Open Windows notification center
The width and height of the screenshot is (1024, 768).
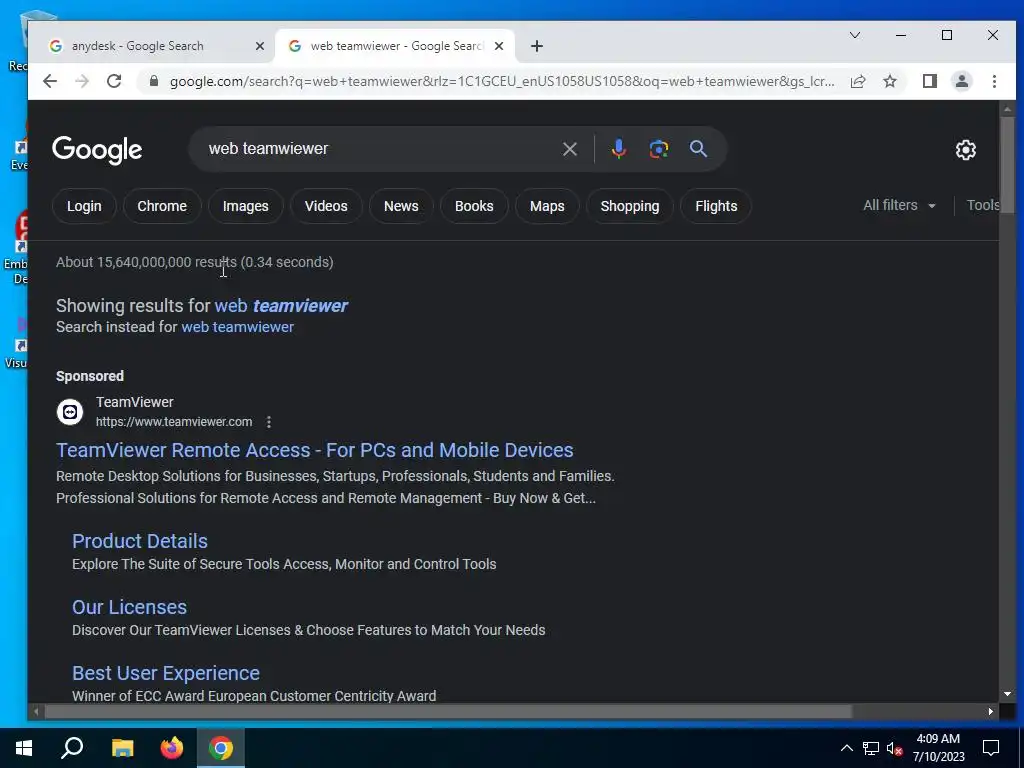[x=991, y=748]
